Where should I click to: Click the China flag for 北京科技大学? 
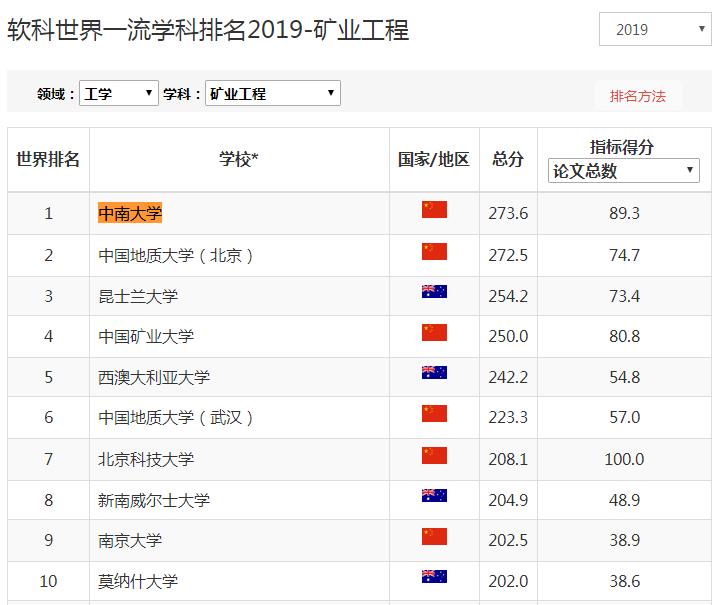[434, 455]
